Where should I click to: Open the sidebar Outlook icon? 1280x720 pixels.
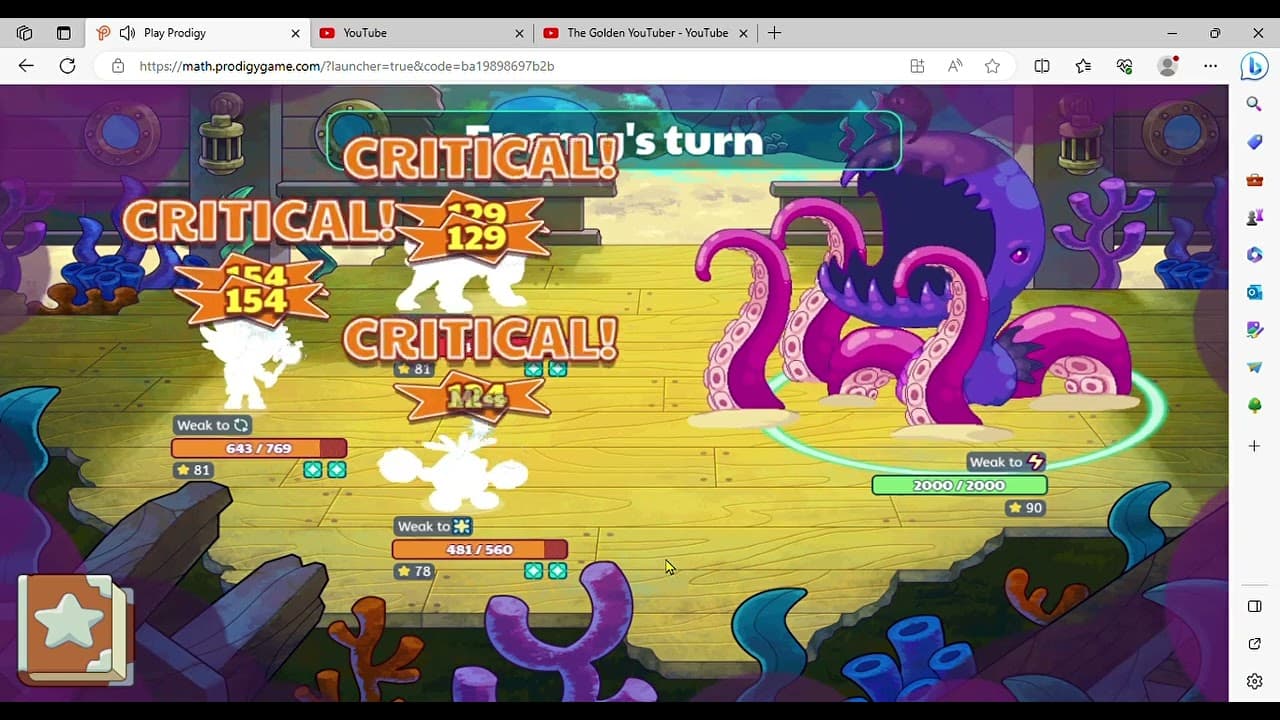tap(1254, 292)
